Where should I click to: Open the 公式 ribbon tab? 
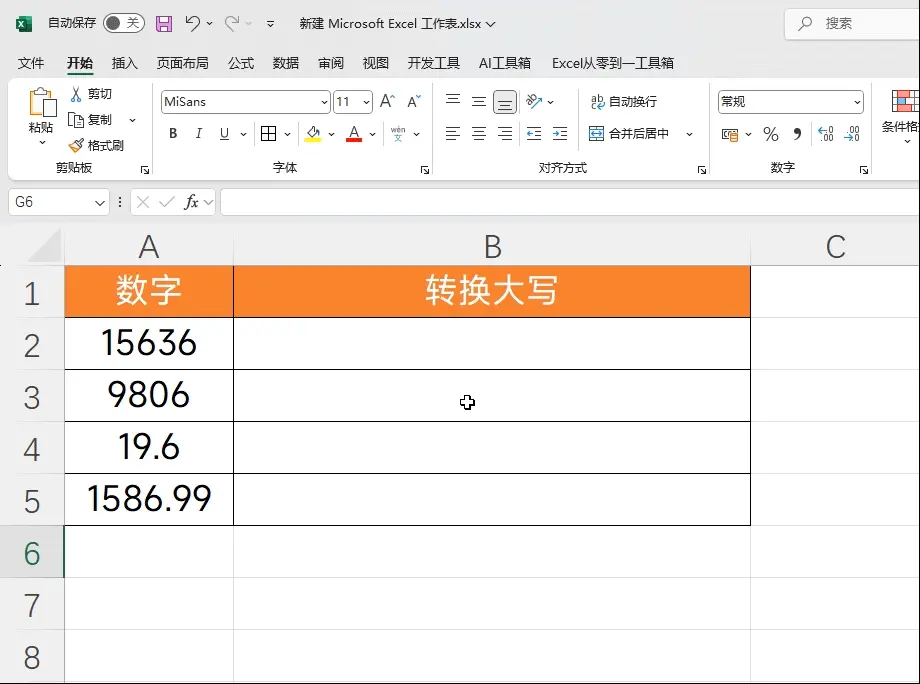pyautogui.click(x=241, y=63)
